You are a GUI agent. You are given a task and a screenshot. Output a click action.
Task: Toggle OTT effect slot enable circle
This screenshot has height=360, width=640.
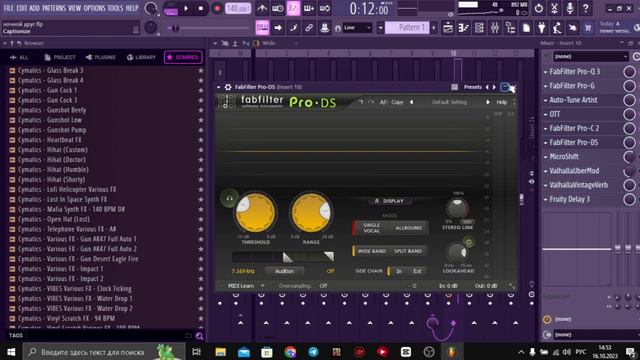point(629,114)
